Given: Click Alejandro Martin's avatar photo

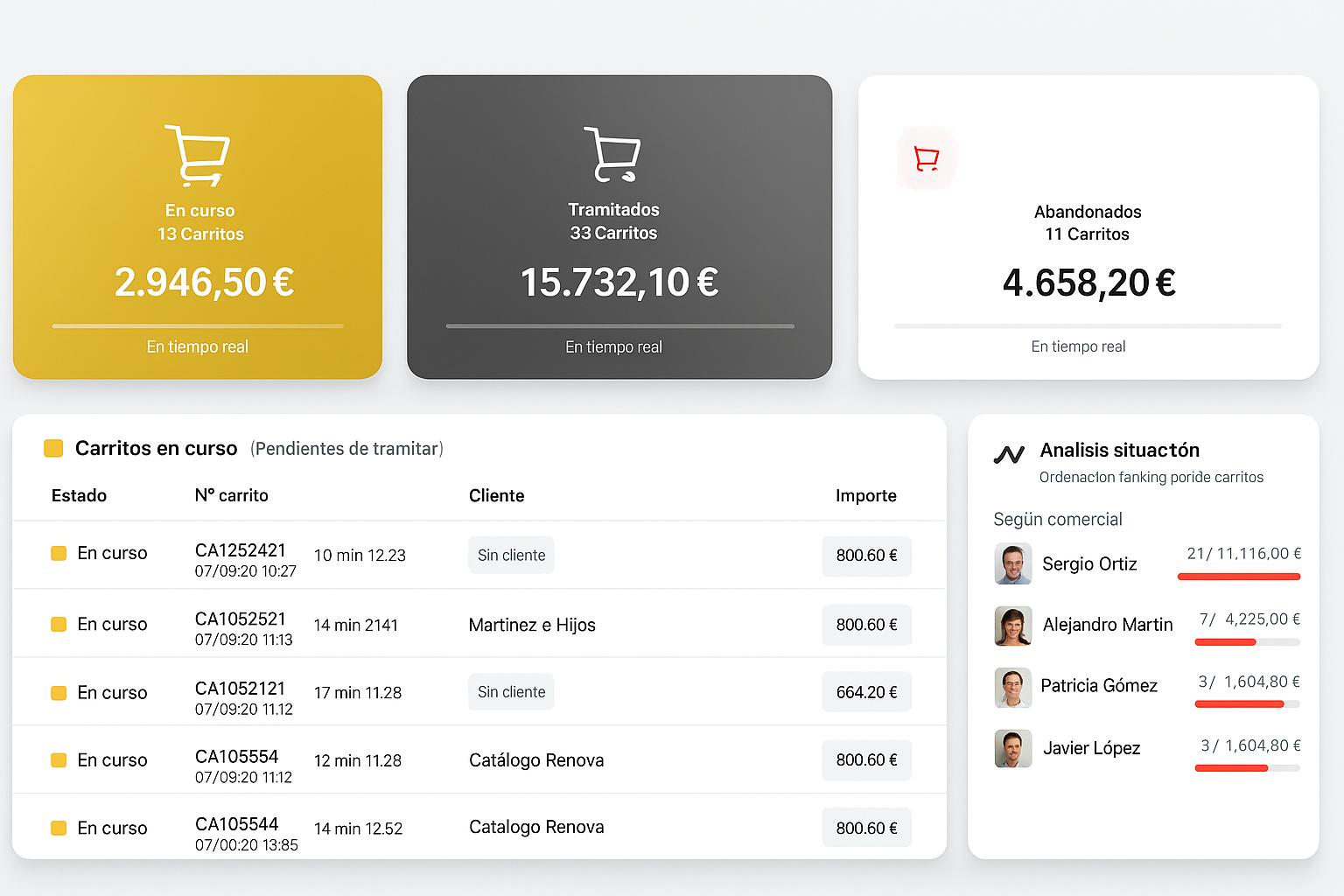Looking at the screenshot, I should (1013, 626).
